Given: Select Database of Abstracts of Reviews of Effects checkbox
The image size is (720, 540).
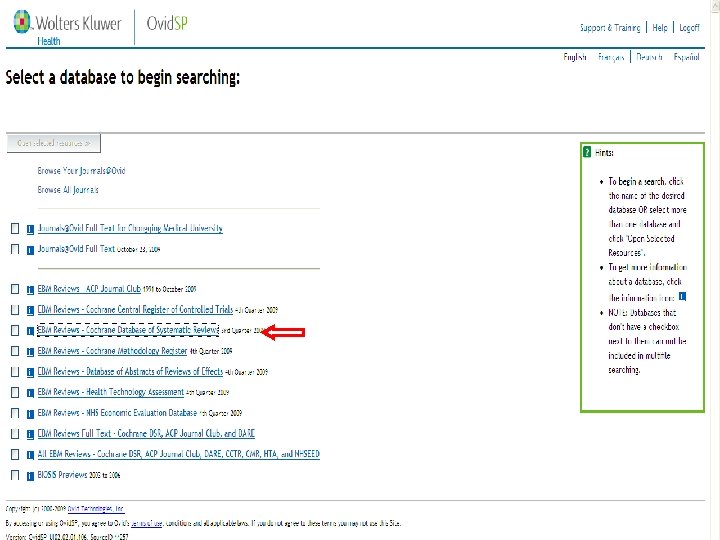Looking at the screenshot, I should pos(15,371).
